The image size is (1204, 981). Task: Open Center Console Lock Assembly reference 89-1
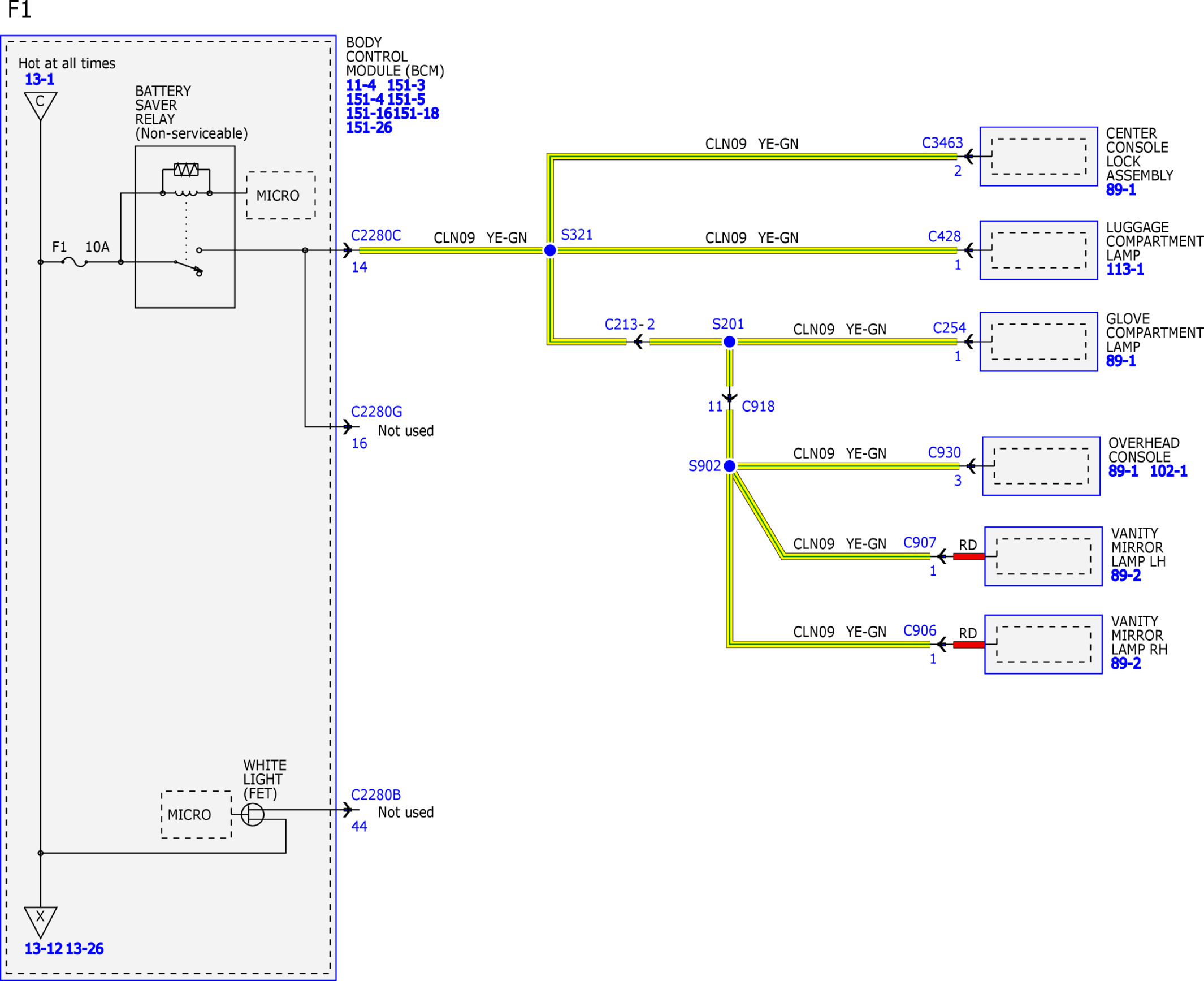click(x=1121, y=189)
